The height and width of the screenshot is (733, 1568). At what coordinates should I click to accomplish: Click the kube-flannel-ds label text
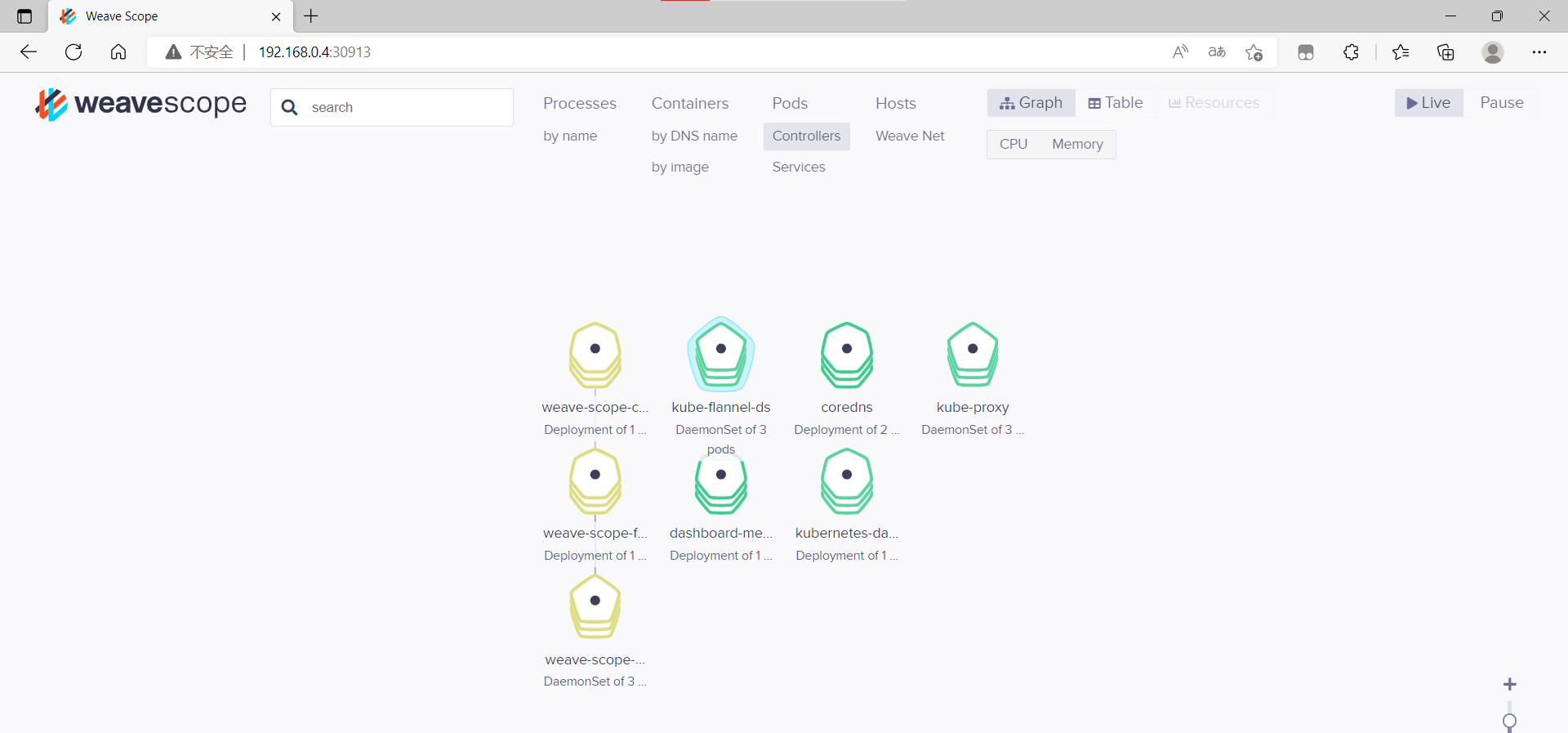click(x=721, y=407)
